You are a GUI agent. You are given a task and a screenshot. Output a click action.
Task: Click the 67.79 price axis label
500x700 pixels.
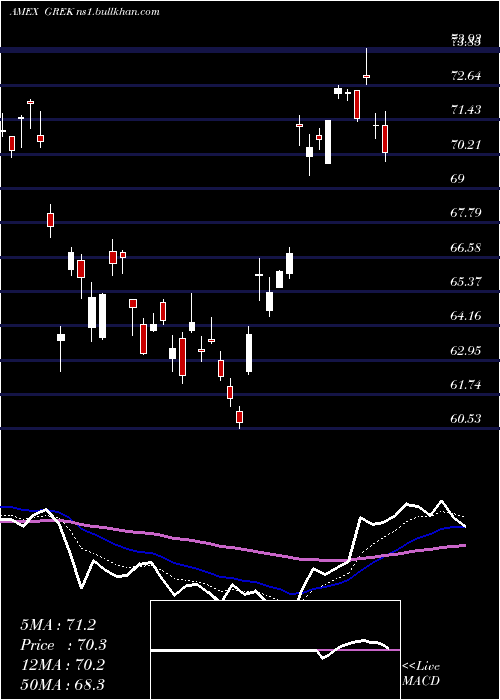[x=467, y=212]
